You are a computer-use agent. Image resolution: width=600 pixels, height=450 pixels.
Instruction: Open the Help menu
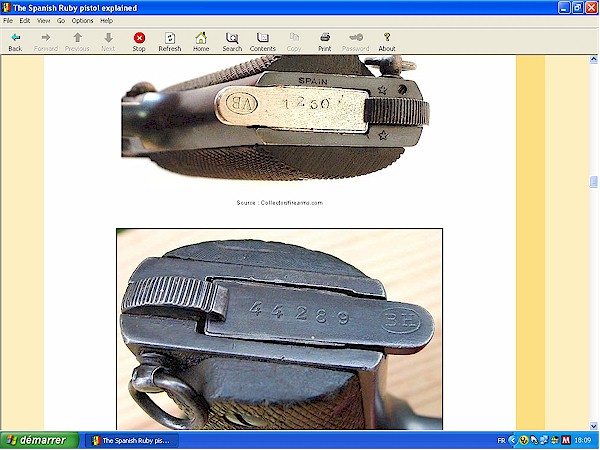(106, 20)
